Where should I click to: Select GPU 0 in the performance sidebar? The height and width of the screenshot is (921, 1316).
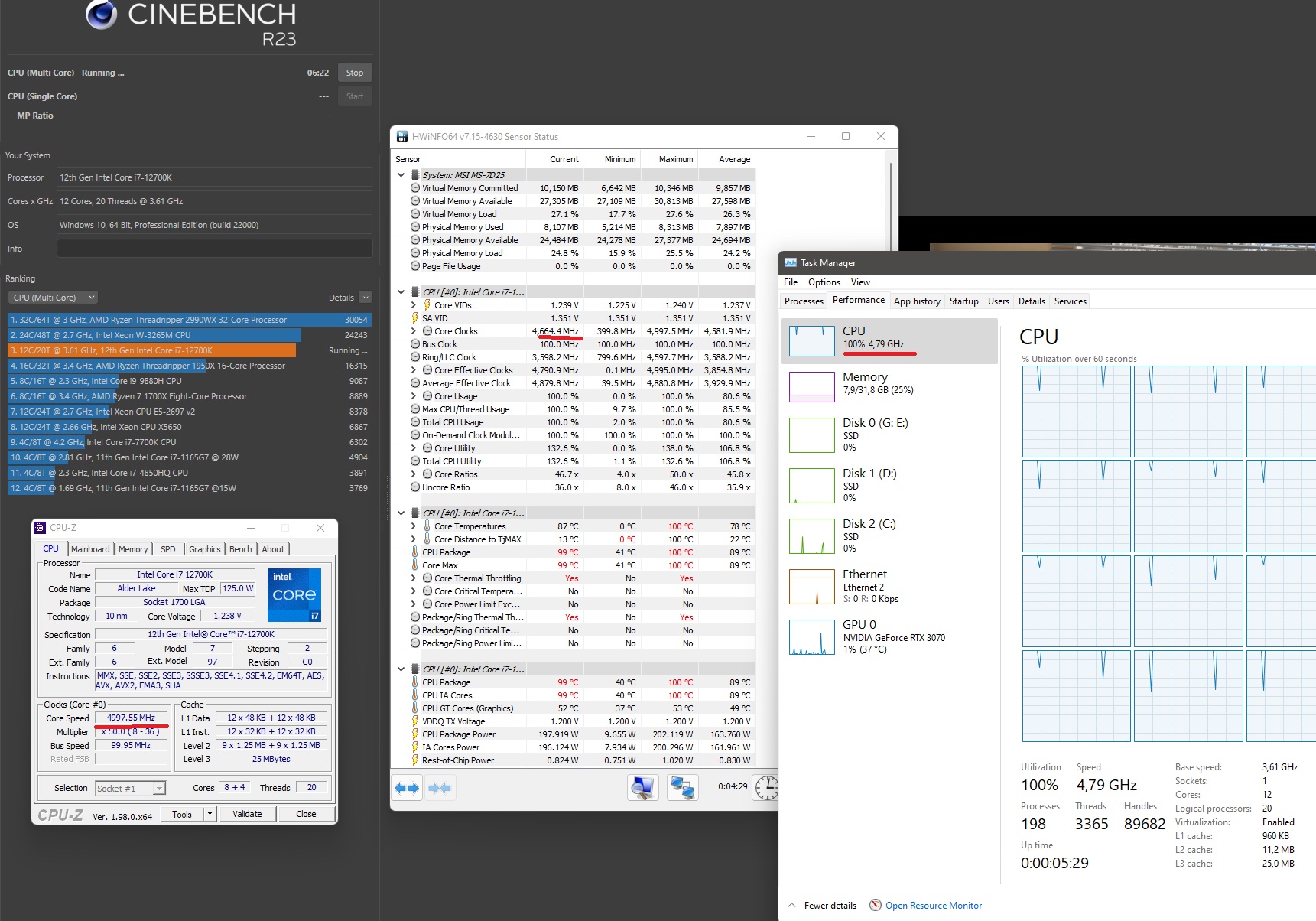890,637
